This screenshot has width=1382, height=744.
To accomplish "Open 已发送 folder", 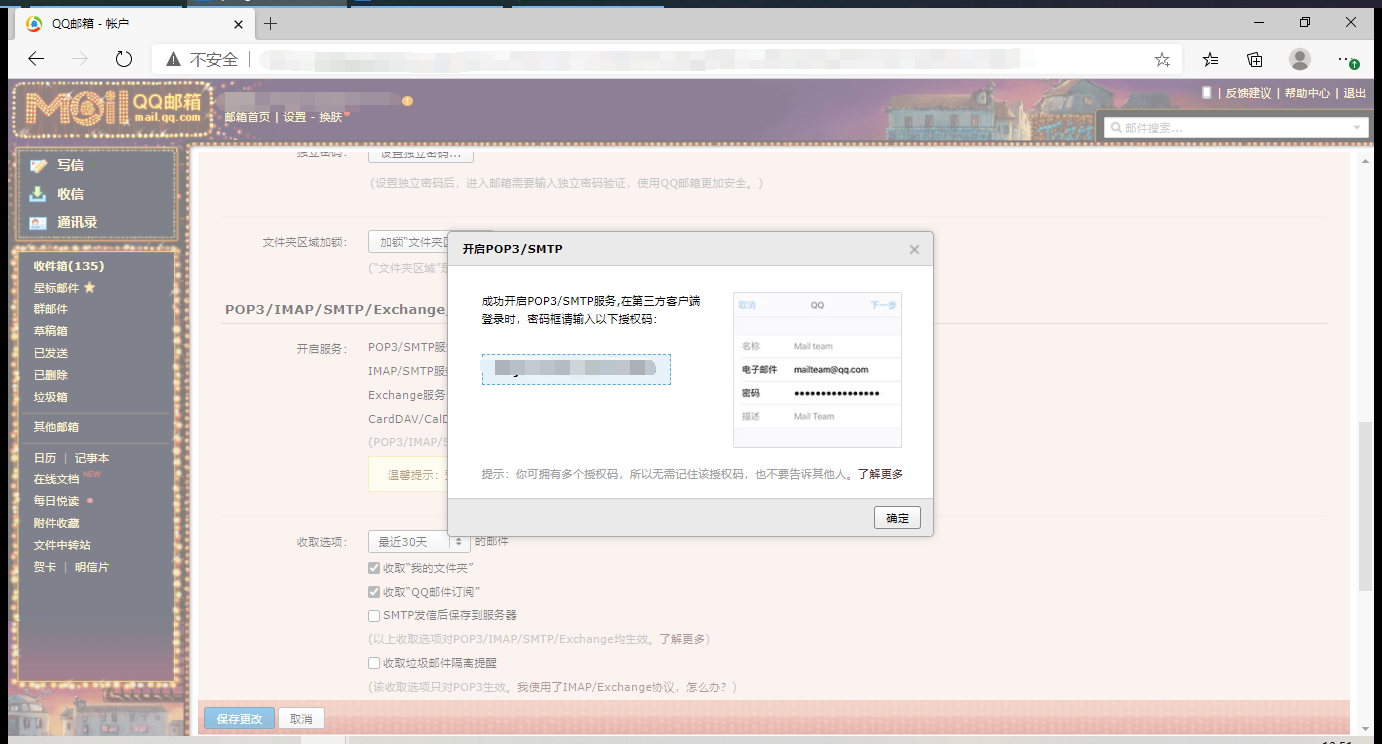I will pyautogui.click(x=51, y=353).
